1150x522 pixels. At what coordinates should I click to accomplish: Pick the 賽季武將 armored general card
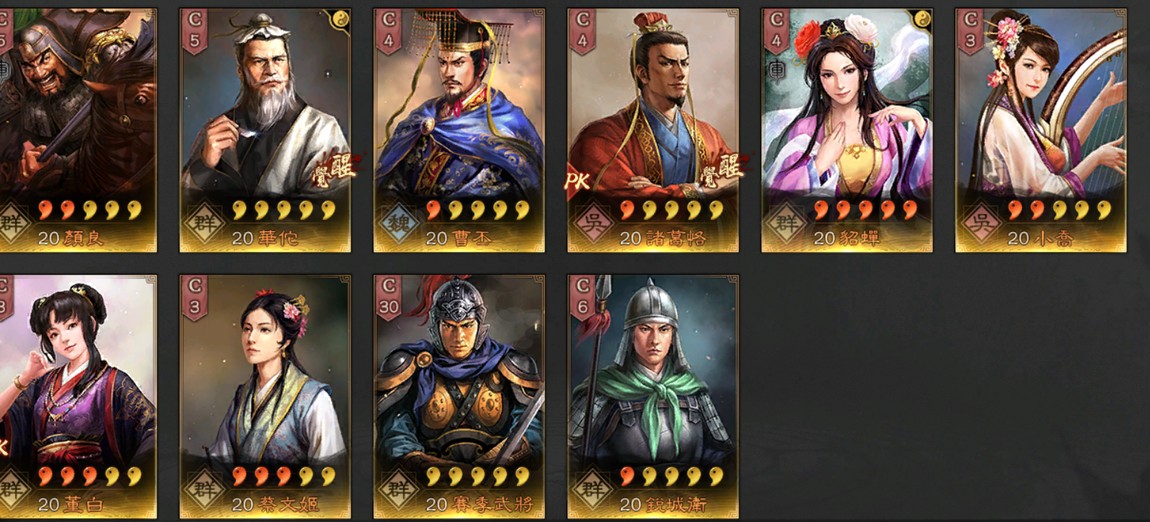[x=459, y=397]
